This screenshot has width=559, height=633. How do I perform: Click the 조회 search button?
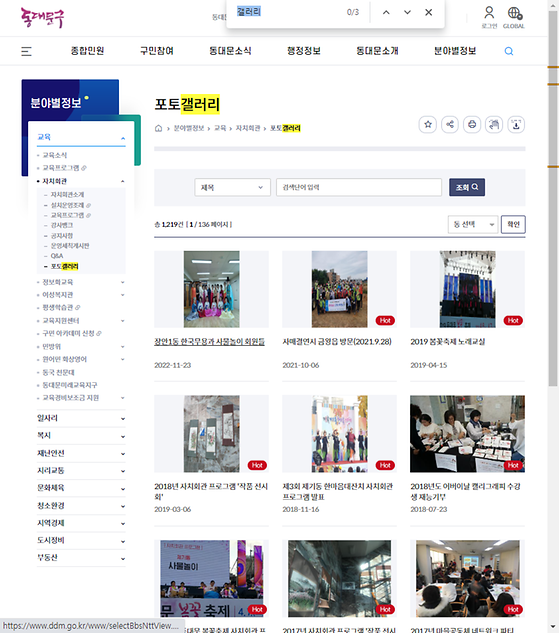point(467,187)
